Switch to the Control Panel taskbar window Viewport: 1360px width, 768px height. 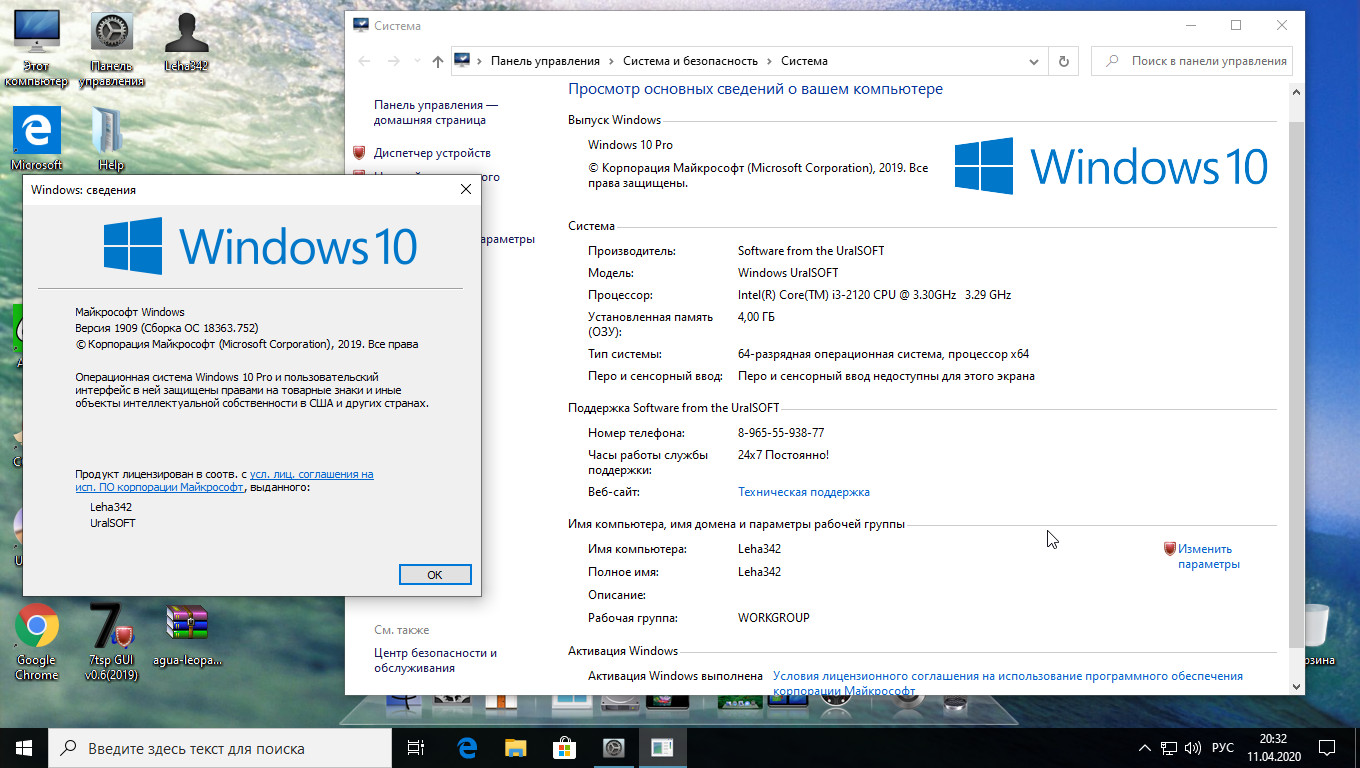pos(613,747)
